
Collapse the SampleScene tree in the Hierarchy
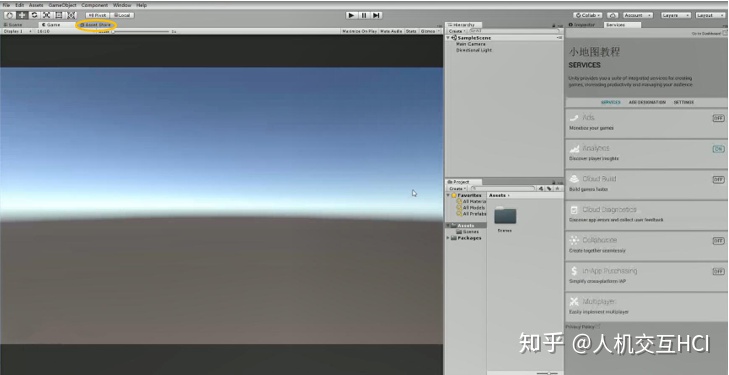point(449,38)
